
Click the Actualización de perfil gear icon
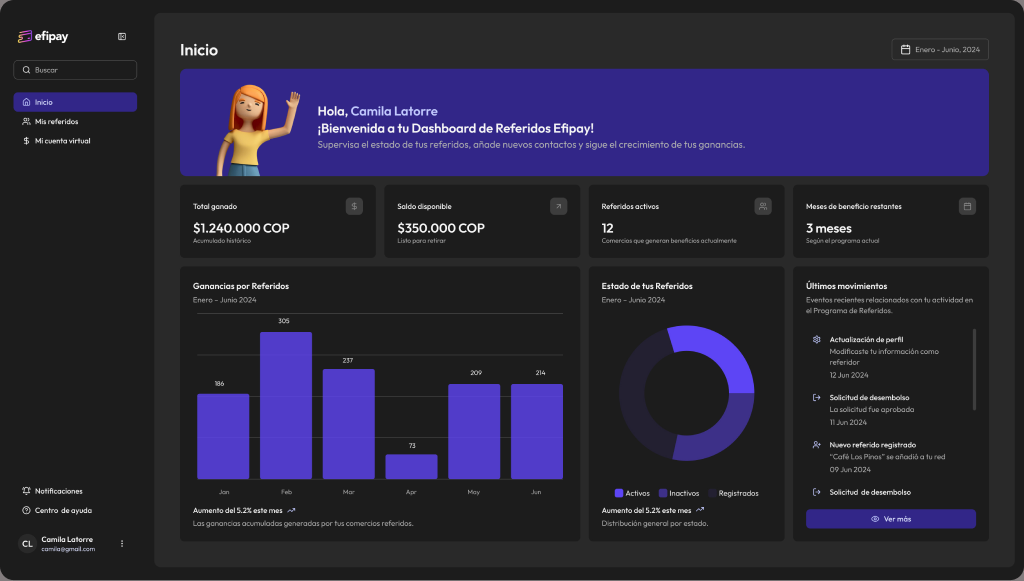[816, 339]
